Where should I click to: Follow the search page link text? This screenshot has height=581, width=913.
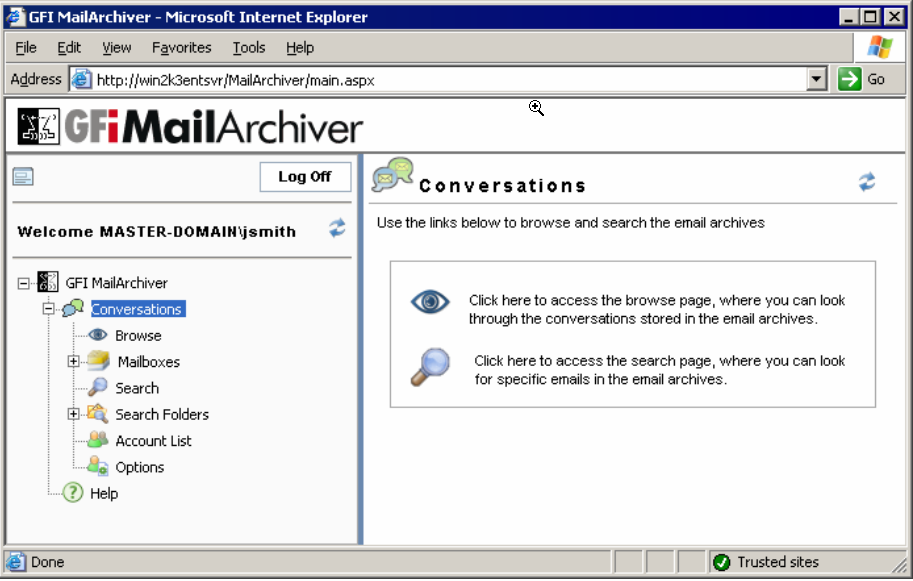(659, 370)
